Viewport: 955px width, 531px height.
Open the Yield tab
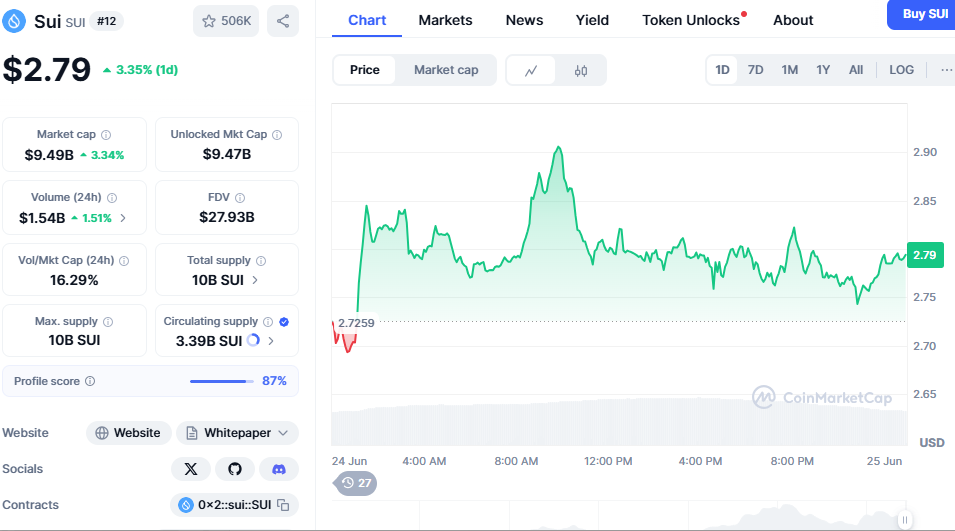pos(592,20)
